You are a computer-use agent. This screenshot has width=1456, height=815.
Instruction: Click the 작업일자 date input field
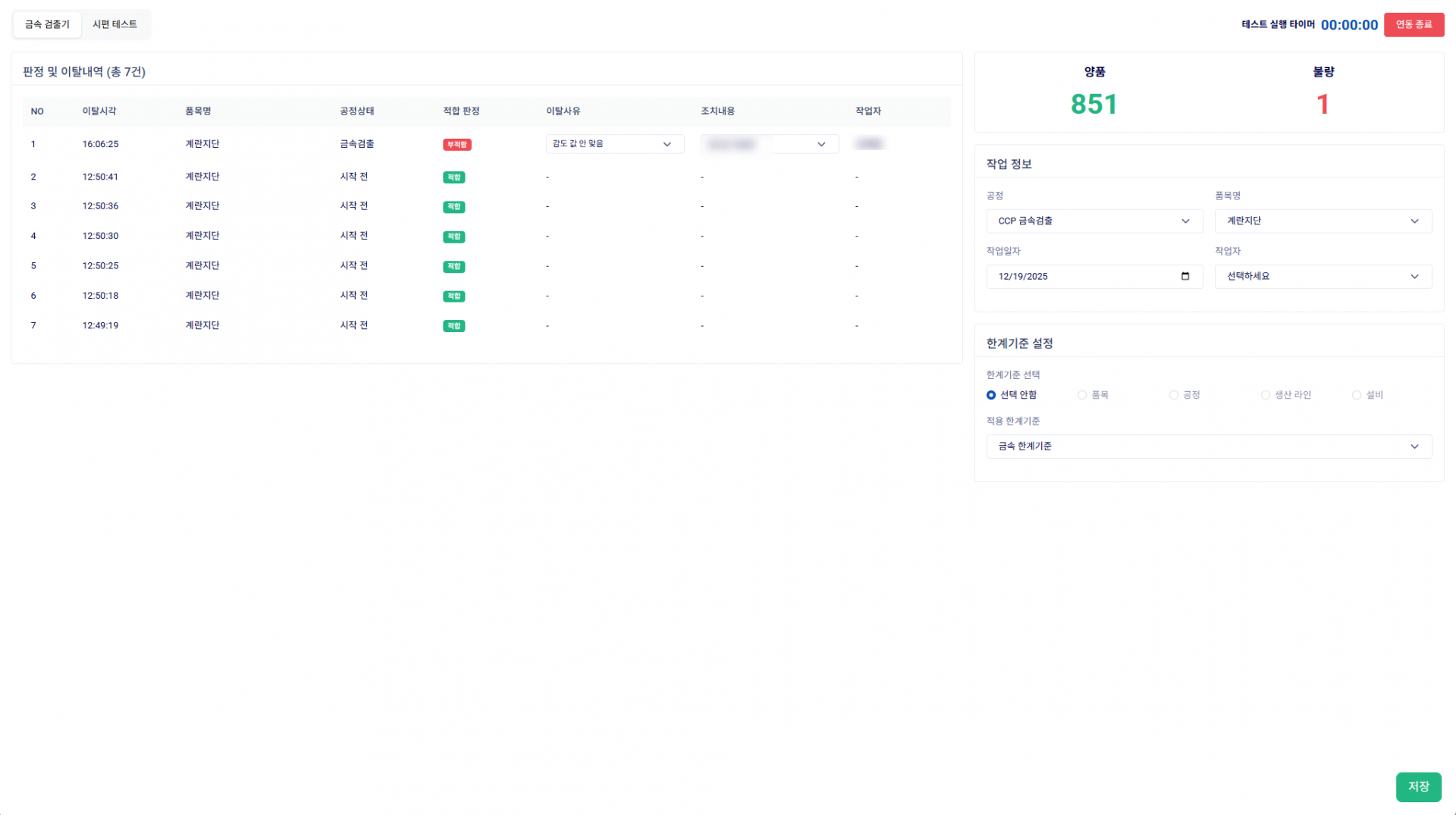(1077, 276)
